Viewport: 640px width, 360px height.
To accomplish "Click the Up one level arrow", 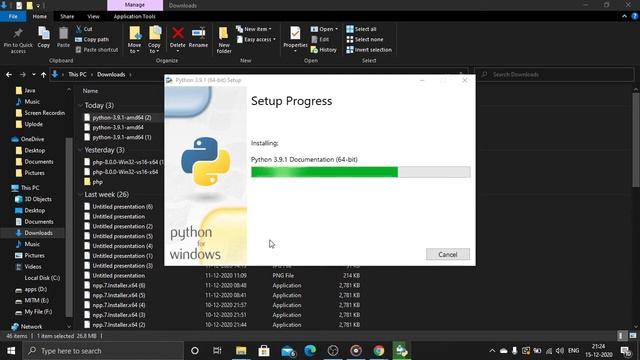I will (43, 75).
